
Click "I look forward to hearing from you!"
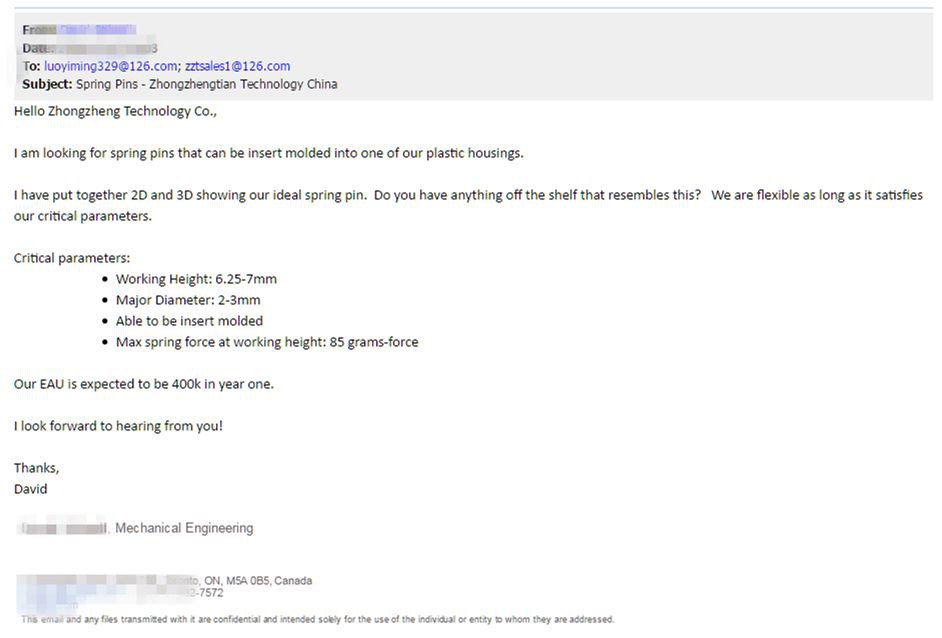coord(118,426)
